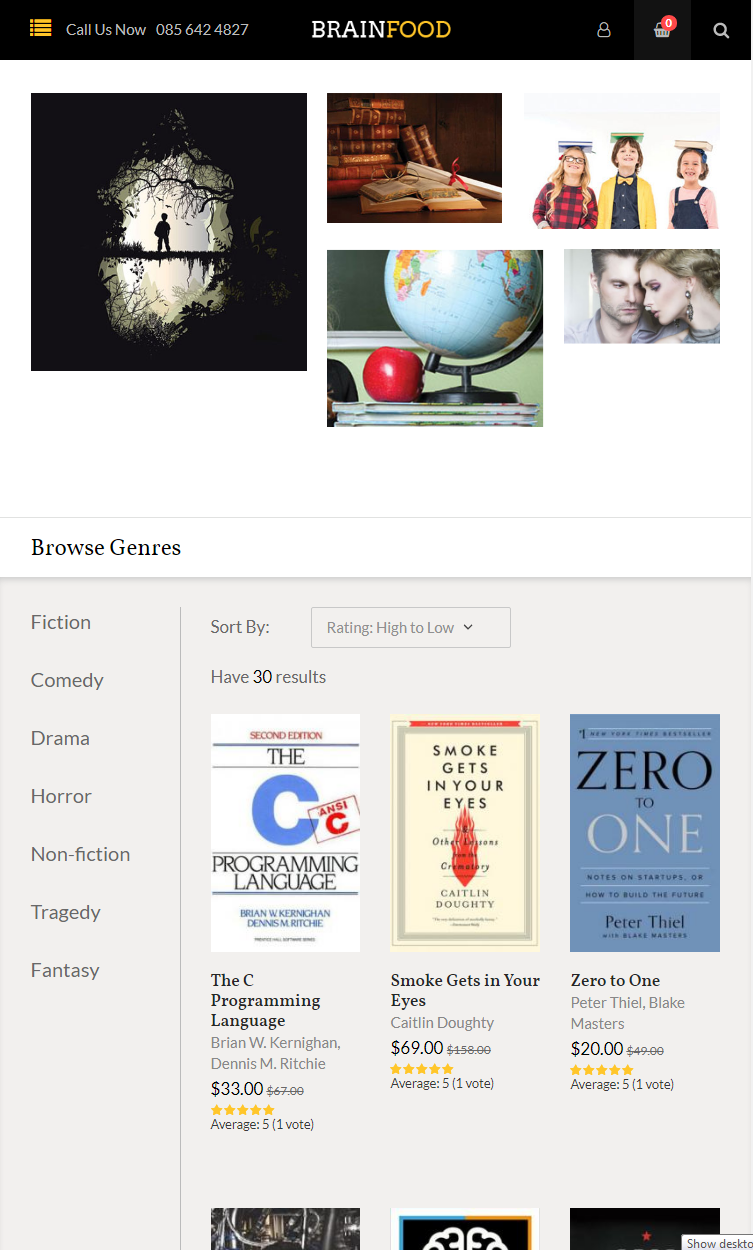This screenshot has width=753, height=1250.
Task: Click the user account icon
Action: 604,30
